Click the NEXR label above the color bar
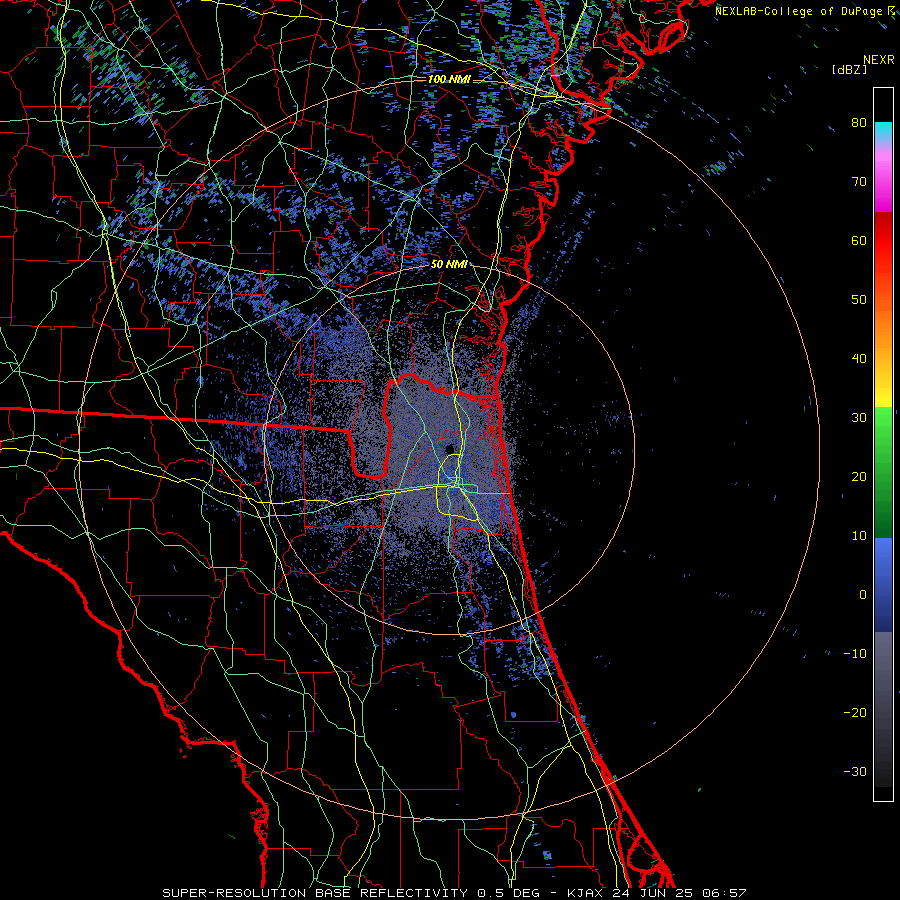 coord(878,60)
